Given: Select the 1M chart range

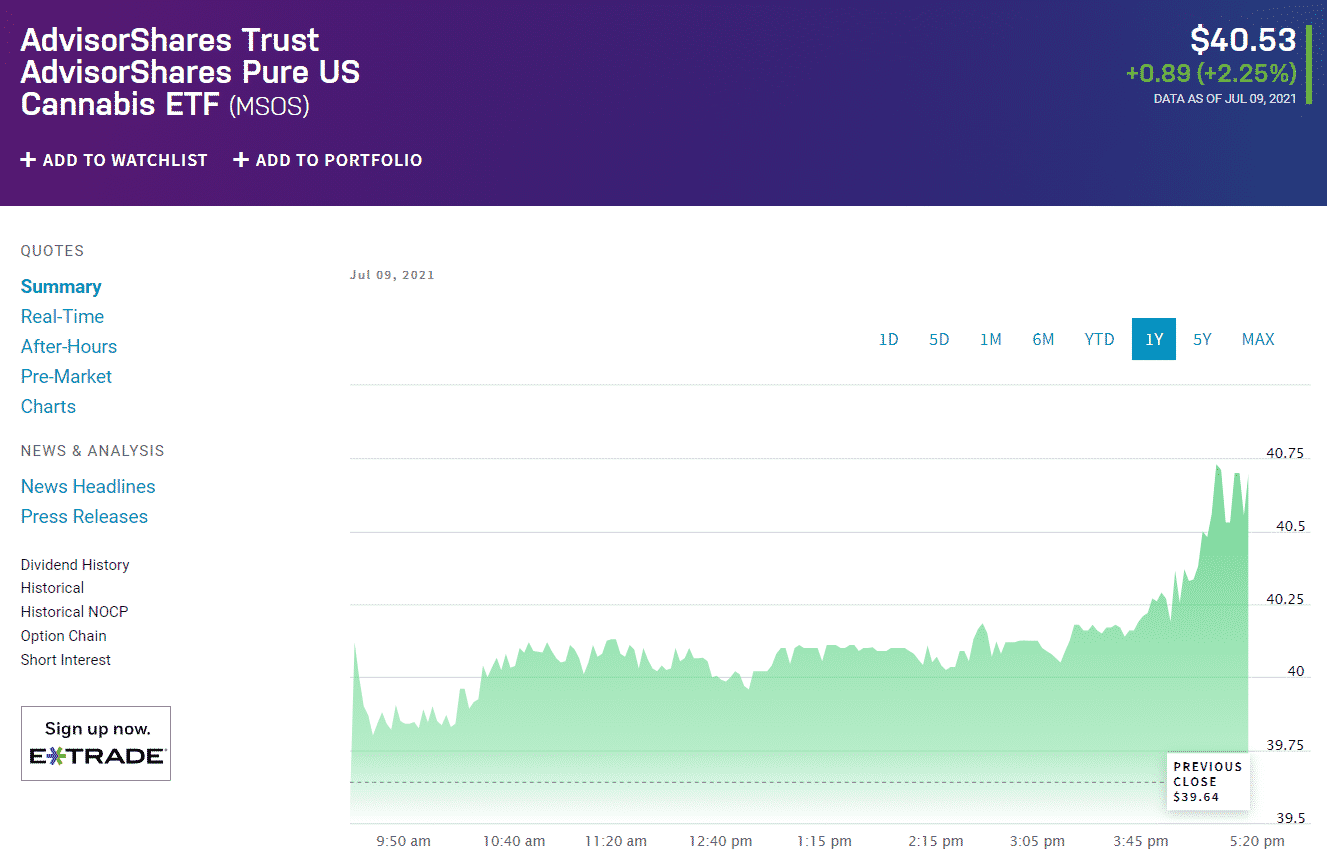Looking at the screenshot, I should coord(990,339).
